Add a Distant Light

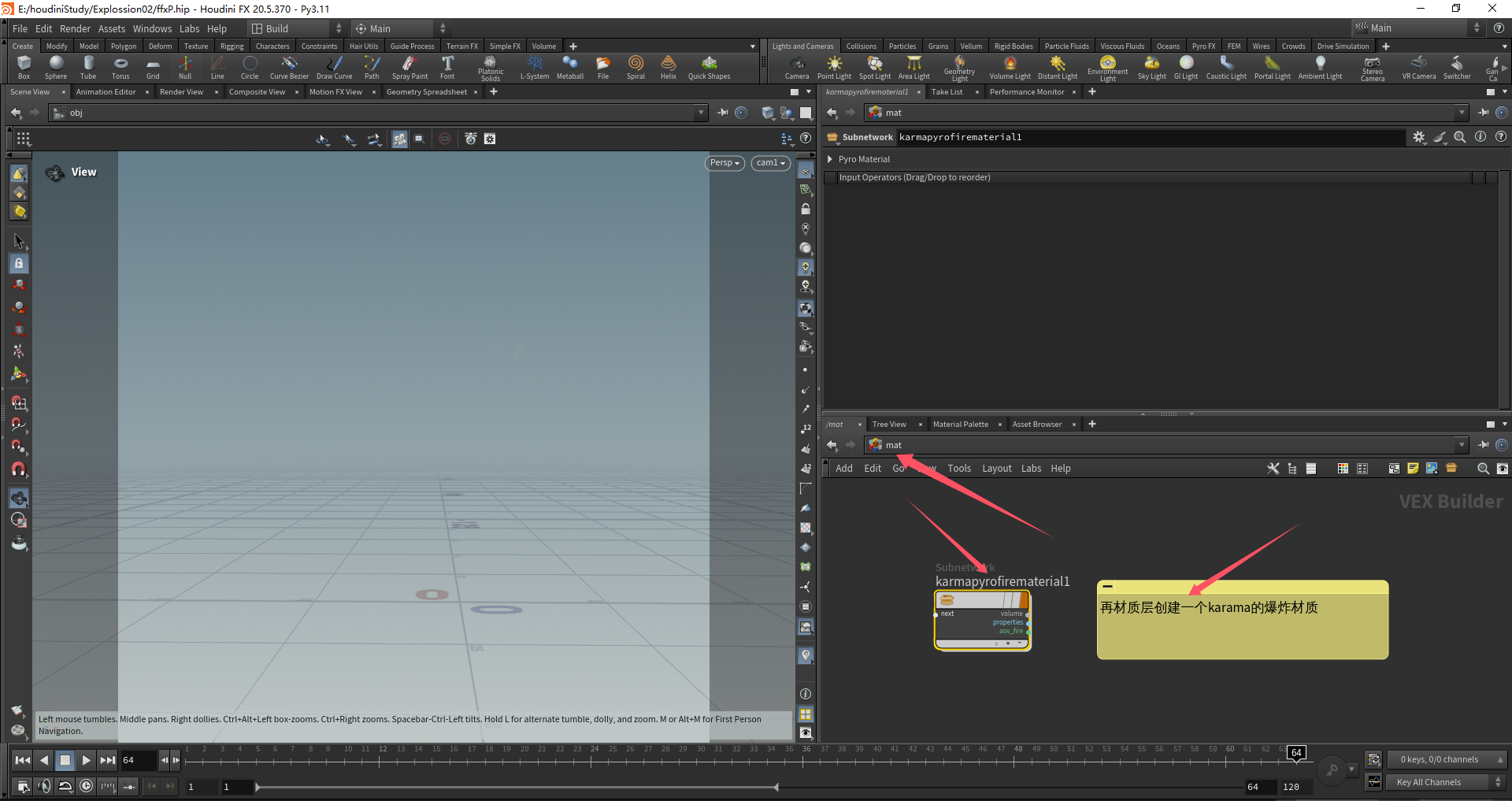1058,68
